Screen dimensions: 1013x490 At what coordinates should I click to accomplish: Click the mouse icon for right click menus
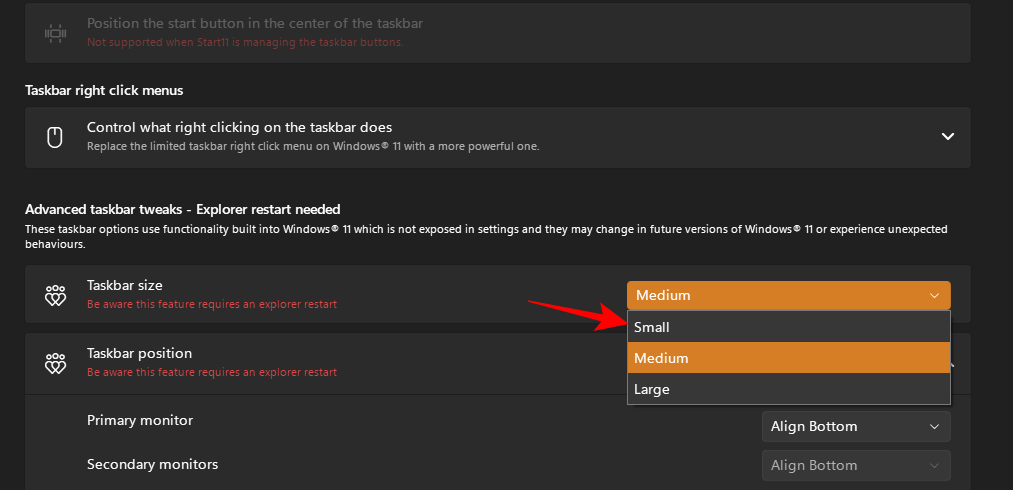56,137
